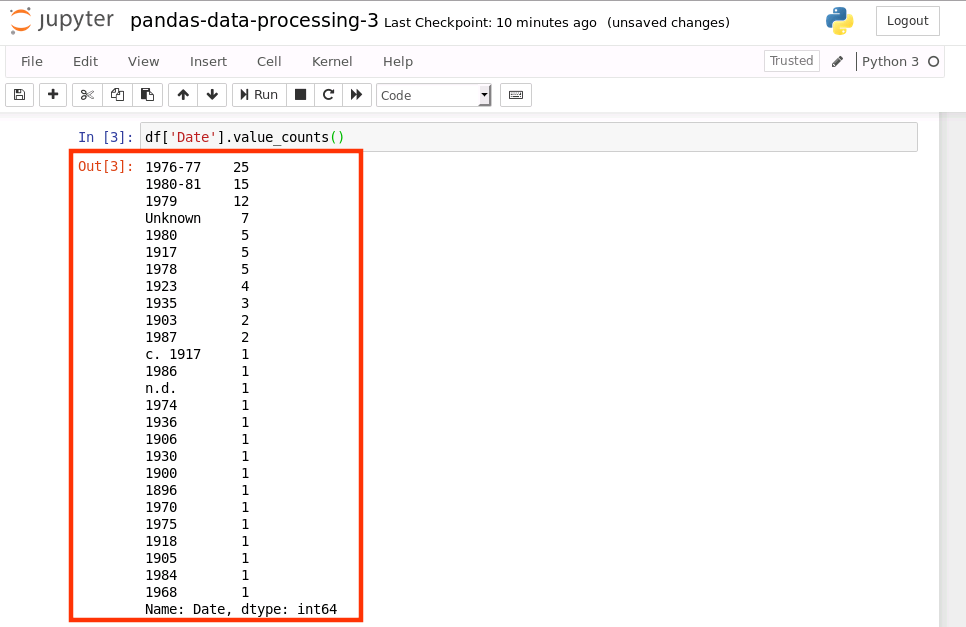Insert a cell below with plus icon

pos(53,95)
